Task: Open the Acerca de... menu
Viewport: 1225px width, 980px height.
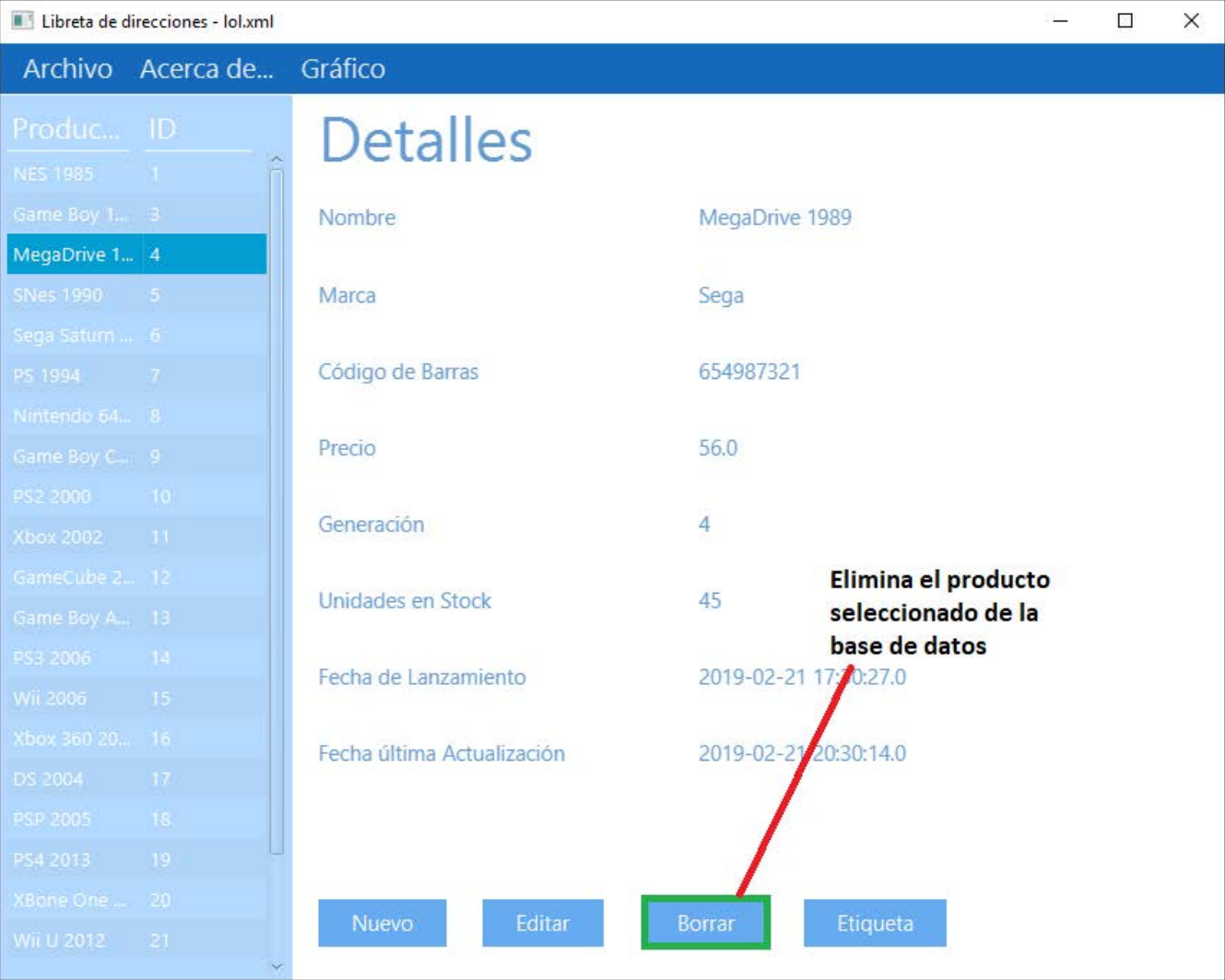Action: click(x=206, y=69)
